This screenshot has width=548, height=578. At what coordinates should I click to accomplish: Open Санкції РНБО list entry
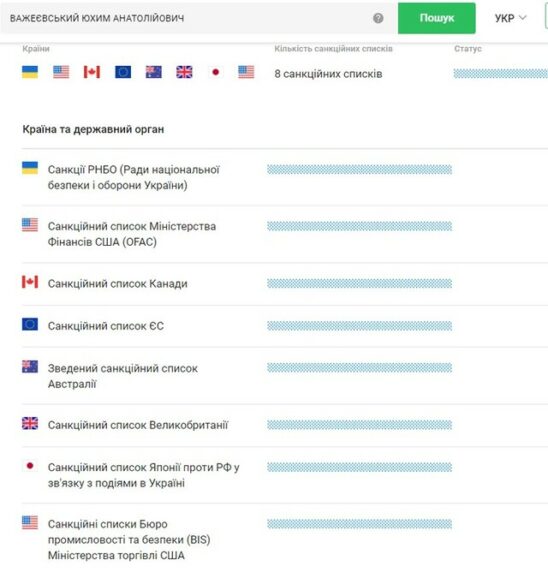[134, 177]
